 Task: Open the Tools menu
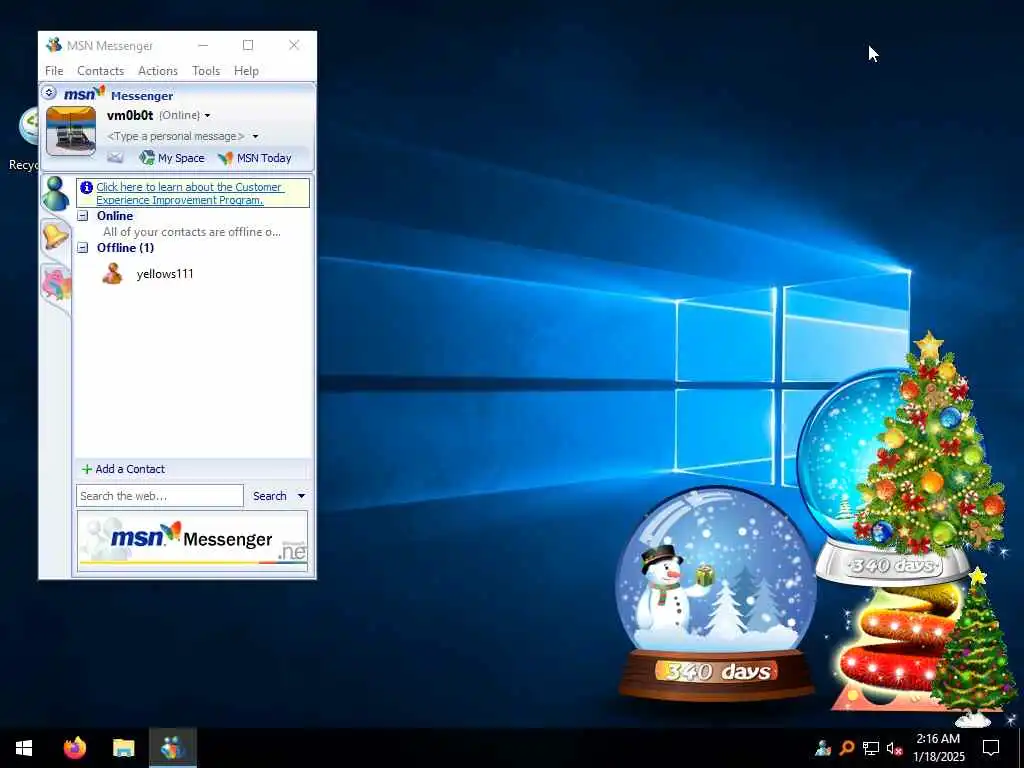click(206, 71)
